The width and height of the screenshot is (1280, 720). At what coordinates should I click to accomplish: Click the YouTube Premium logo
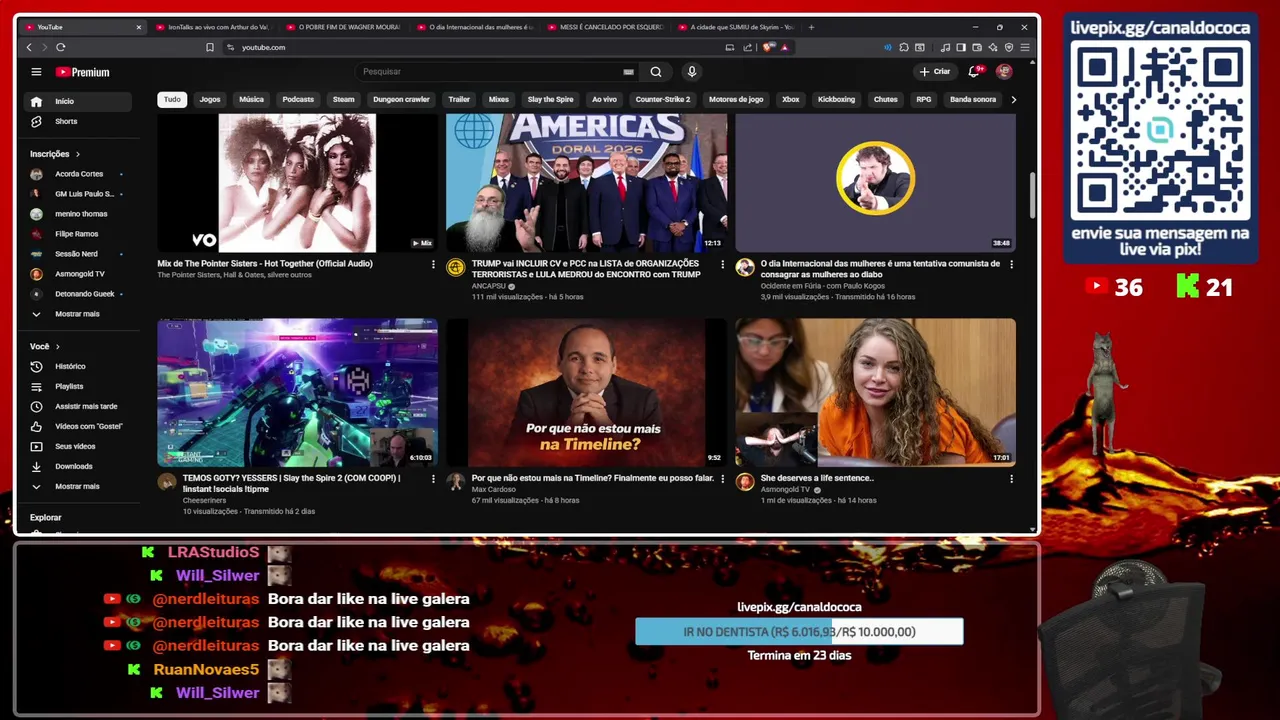click(x=83, y=72)
